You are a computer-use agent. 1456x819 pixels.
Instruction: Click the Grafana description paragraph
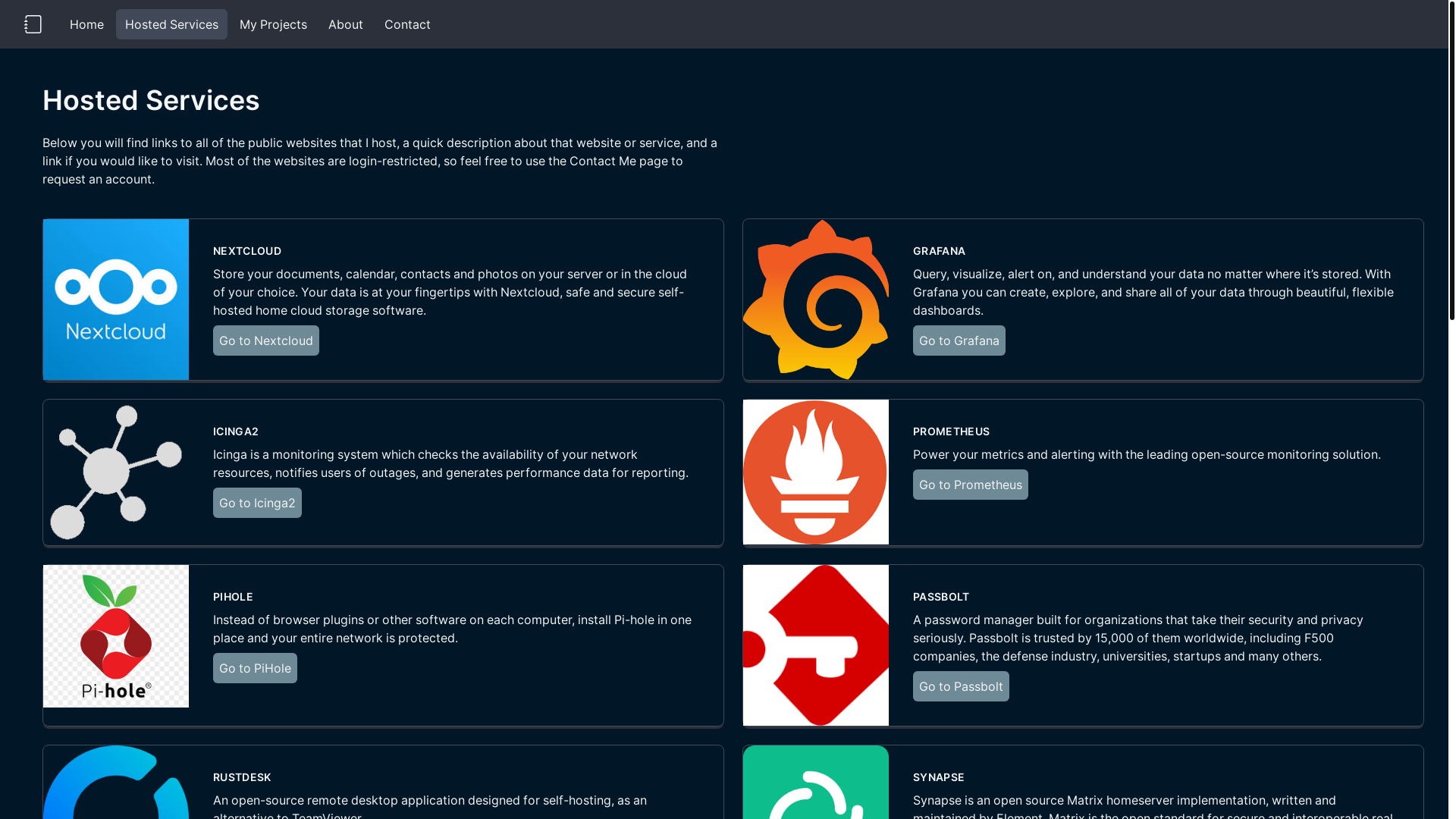(1153, 292)
